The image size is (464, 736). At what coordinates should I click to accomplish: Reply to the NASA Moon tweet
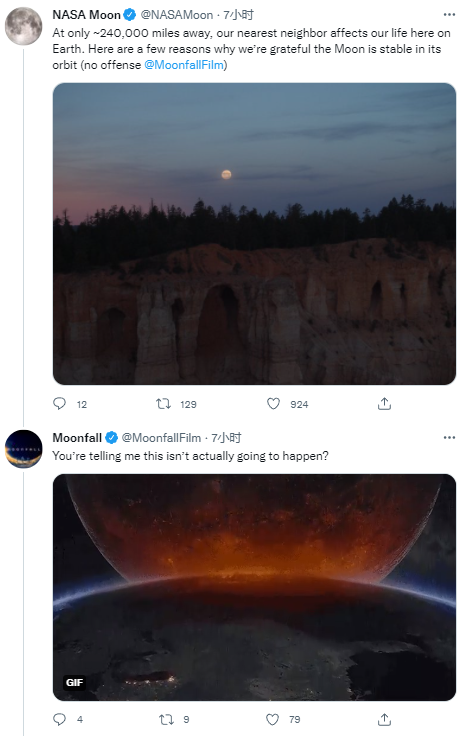60,404
